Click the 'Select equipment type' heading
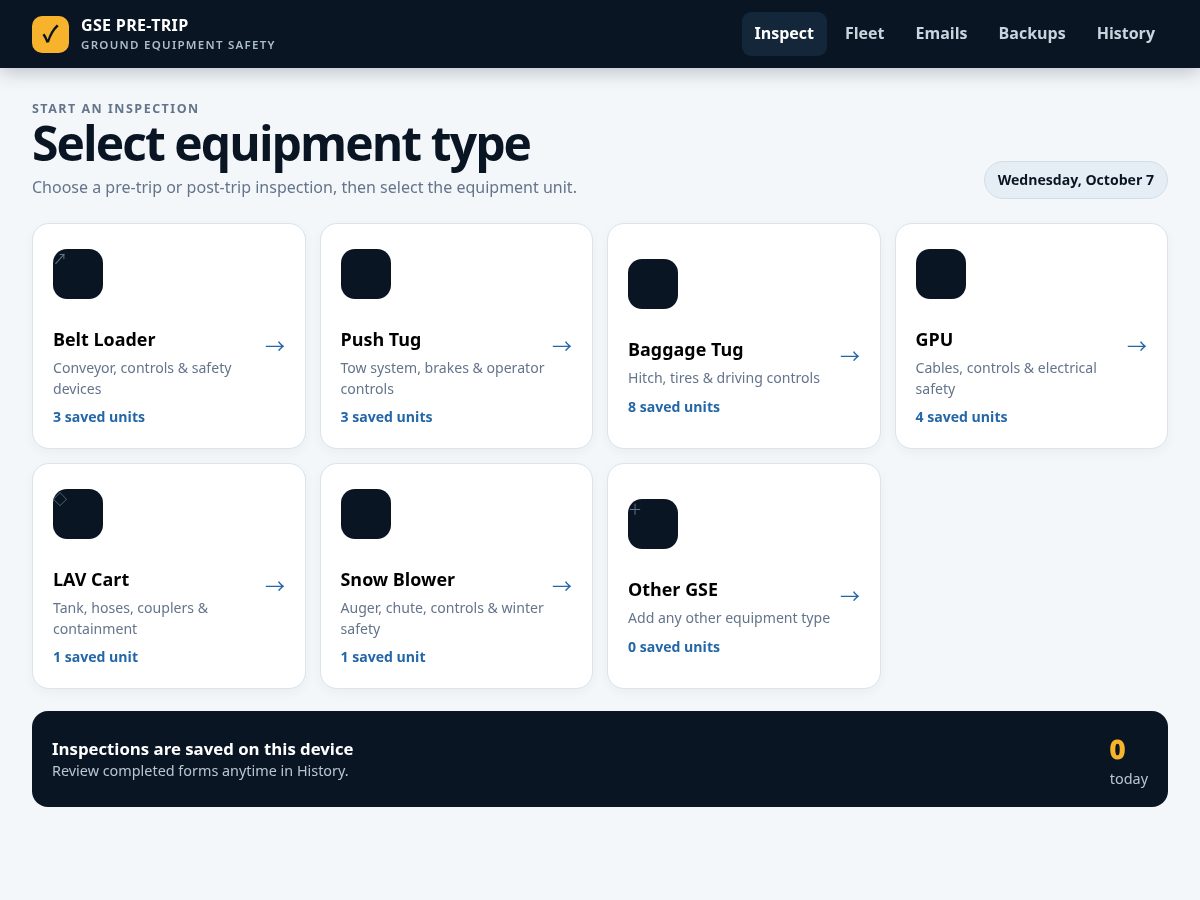This screenshot has height=900, width=1200. (x=281, y=144)
